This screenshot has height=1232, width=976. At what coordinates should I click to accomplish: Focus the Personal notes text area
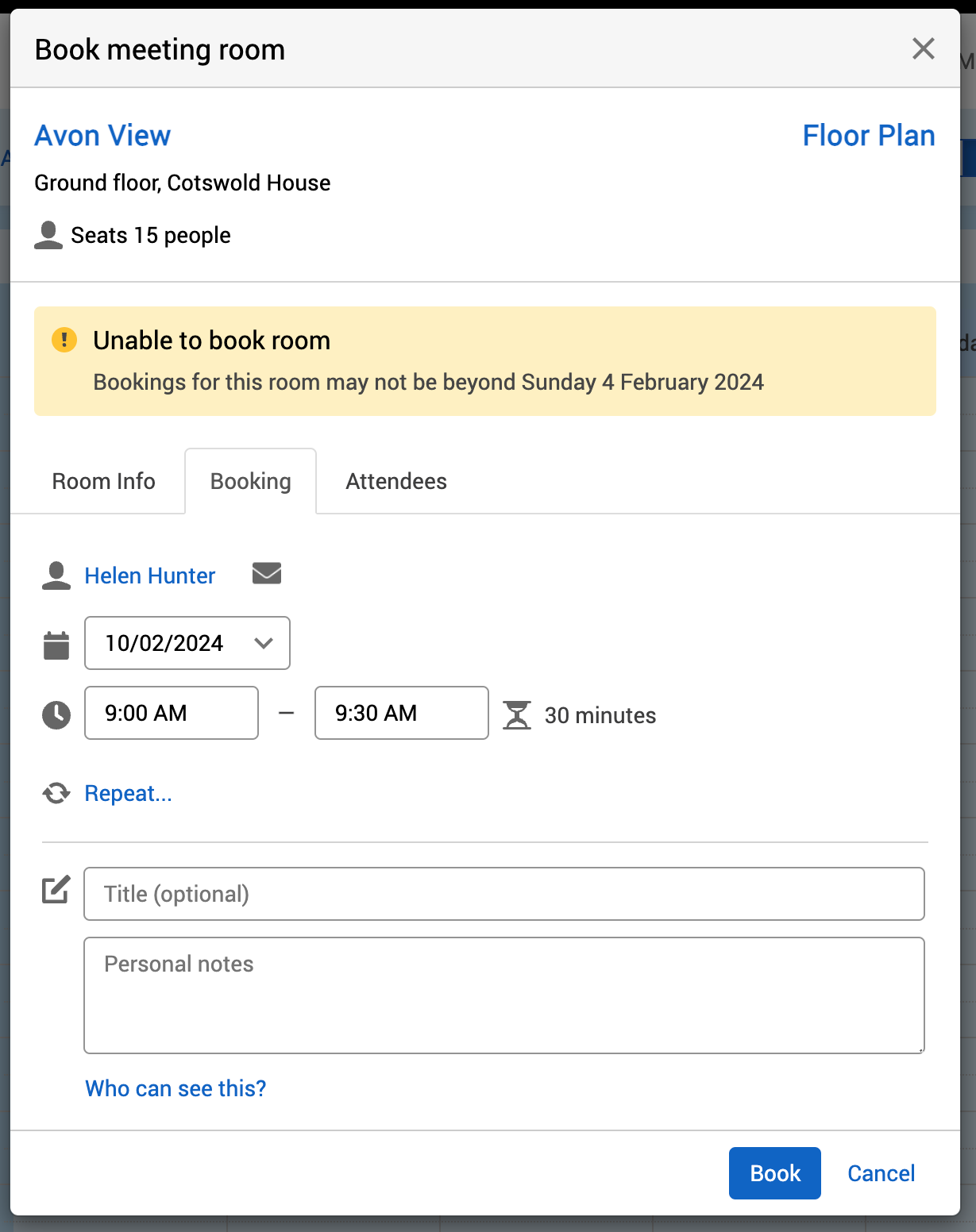[504, 995]
